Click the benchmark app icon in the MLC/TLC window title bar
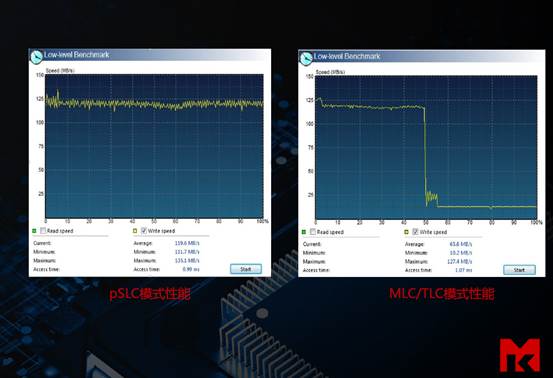 pyautogui.click(x=306, y=58)
